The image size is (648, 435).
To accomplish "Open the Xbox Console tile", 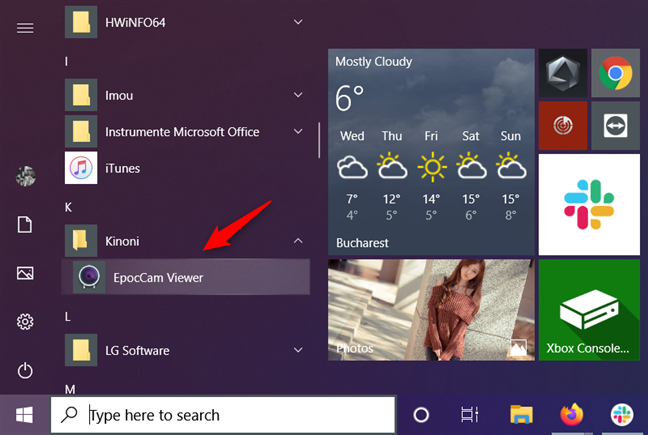I will [589, 310].
